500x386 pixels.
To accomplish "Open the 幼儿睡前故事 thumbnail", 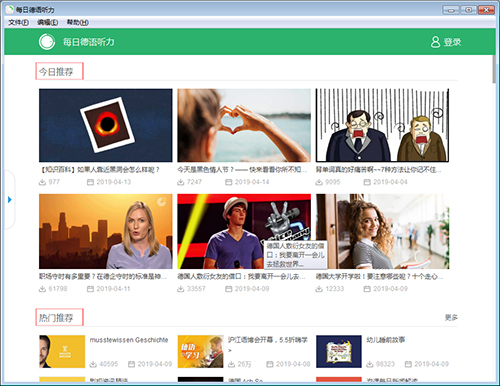I will point(339,351).
